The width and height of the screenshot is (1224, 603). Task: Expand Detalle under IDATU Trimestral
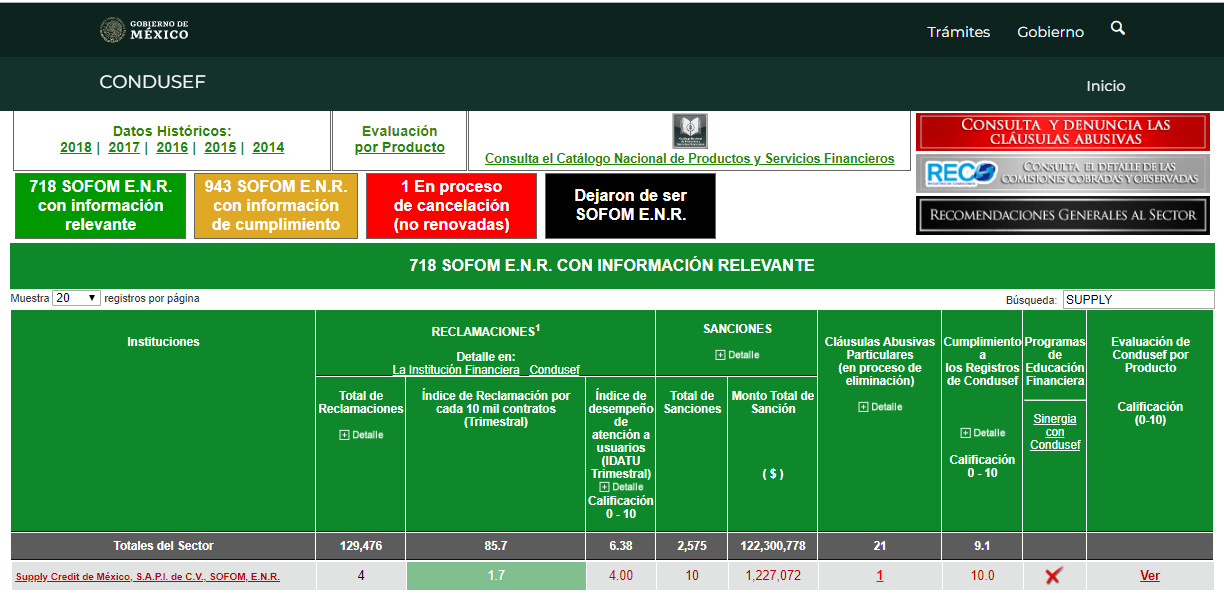coord(621,487)
